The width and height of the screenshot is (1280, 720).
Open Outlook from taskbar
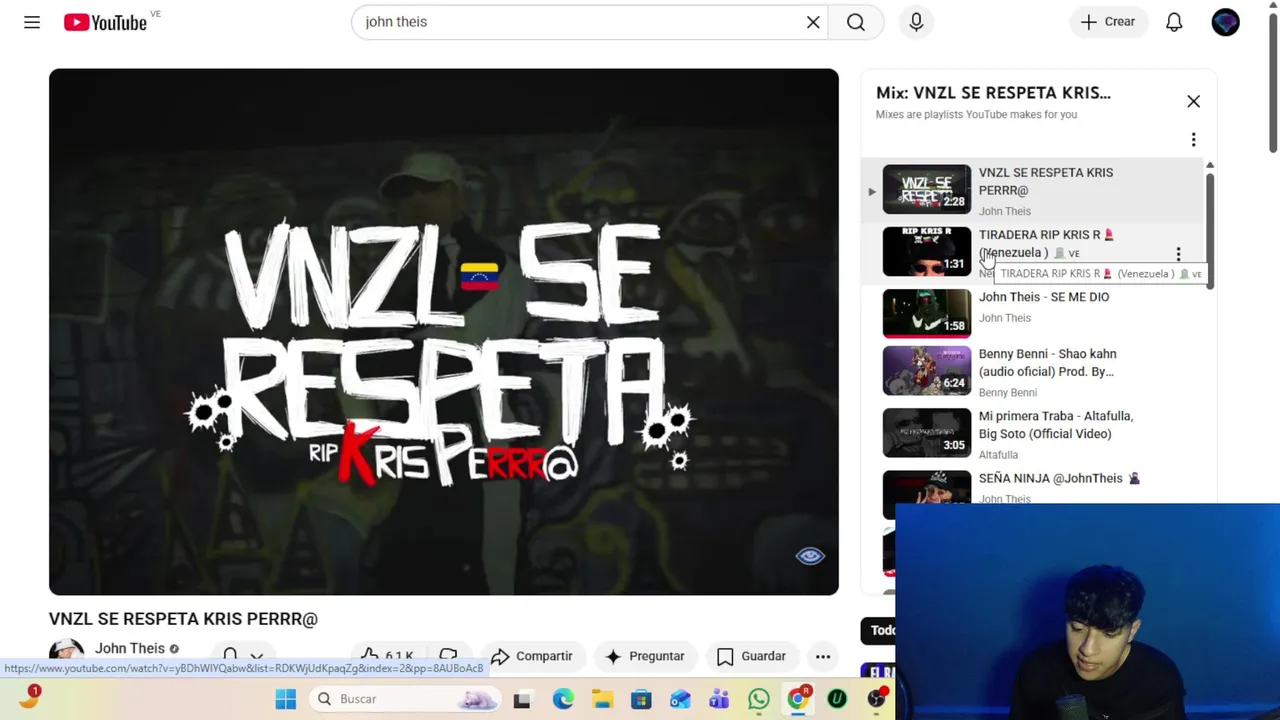pyautogui.click(x=680, y=699)
